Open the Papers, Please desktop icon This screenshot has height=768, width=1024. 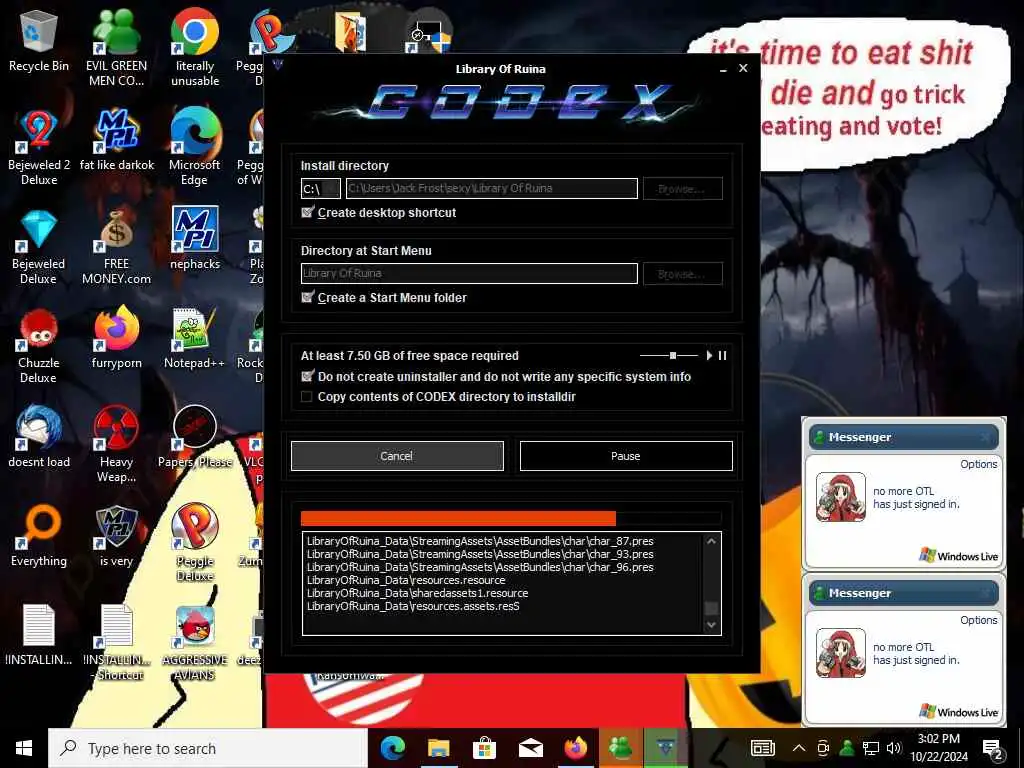click(x=195, y=436)
